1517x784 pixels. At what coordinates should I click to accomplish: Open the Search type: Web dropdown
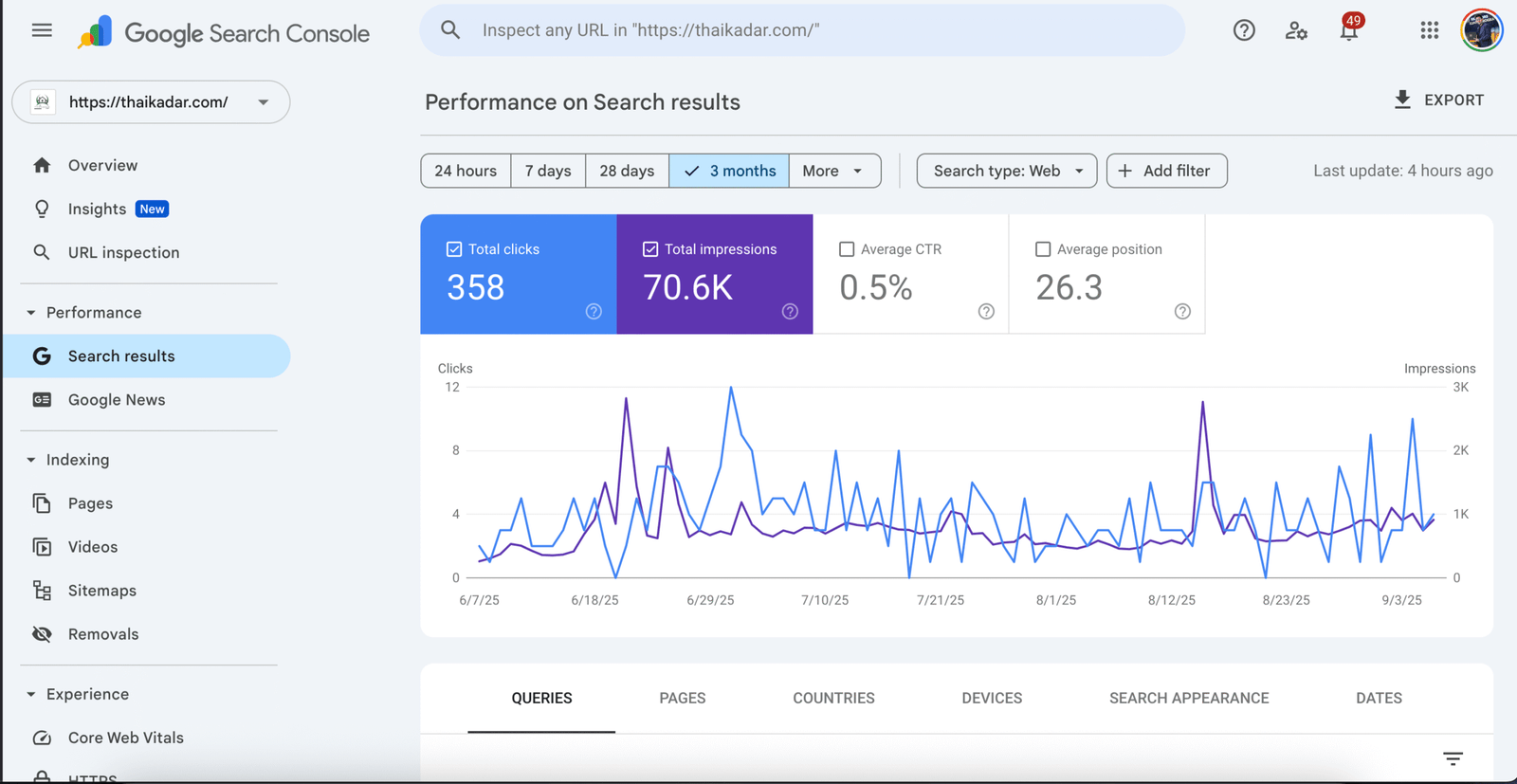(x=1007, y=171)
